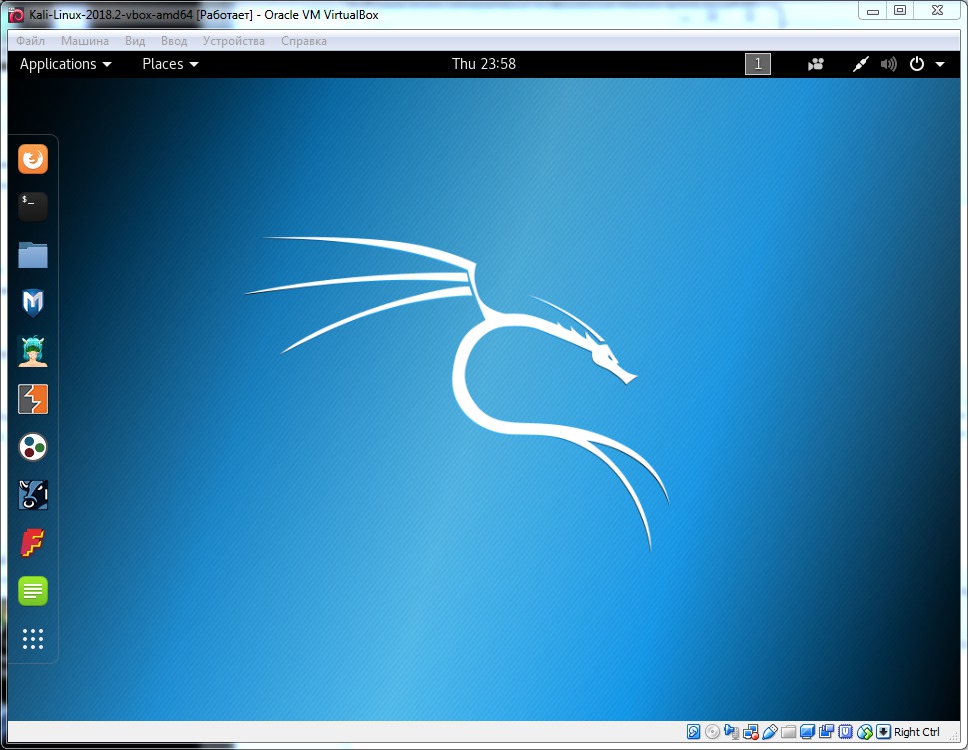Click the CPU chip indicator in status bar
The height and width of the screenshot is (750, 968).
pos(845,732)
